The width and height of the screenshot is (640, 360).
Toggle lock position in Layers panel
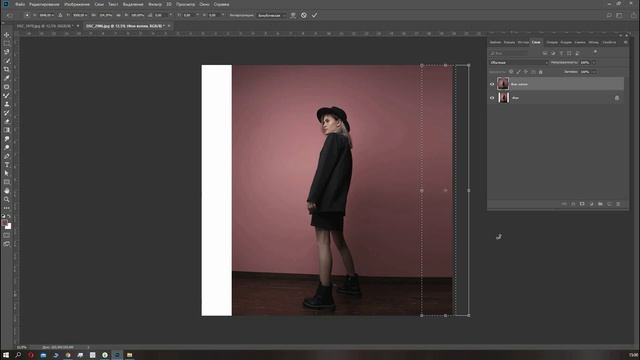pyautogui.click(x=526, y=72)
